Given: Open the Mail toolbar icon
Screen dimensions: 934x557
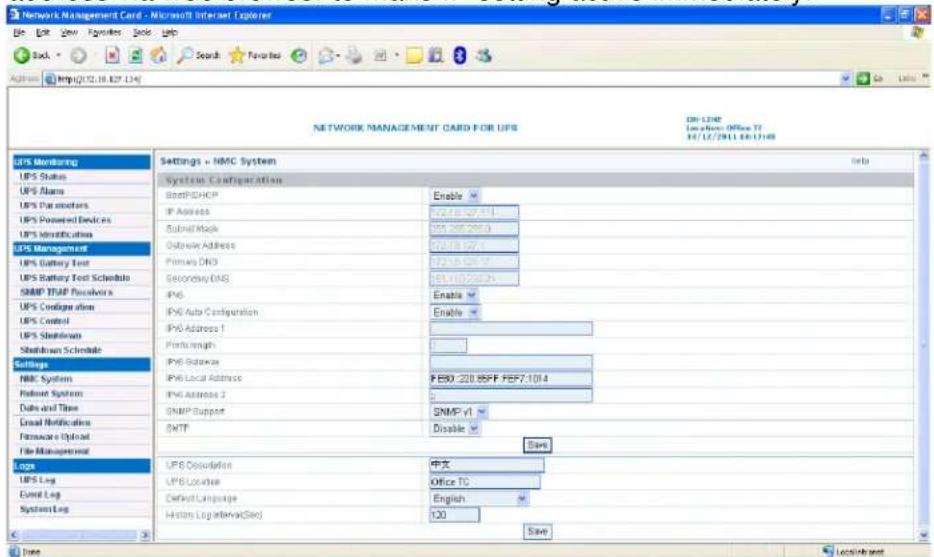Looking at the screenshot, I should click(326, 55).
